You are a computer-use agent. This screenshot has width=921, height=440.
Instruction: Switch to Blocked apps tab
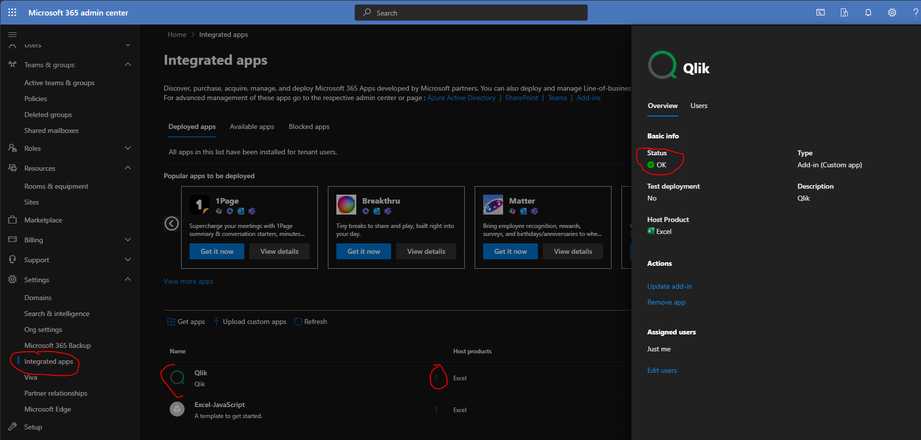(x=309, y=127)
